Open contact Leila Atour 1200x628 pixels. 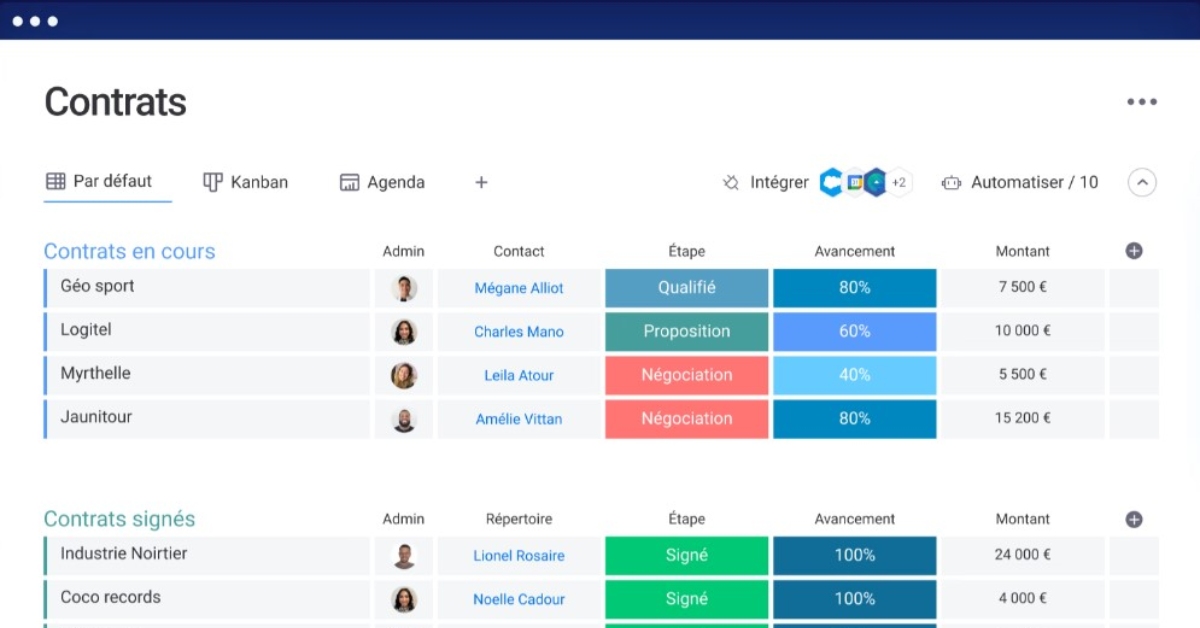519,376
